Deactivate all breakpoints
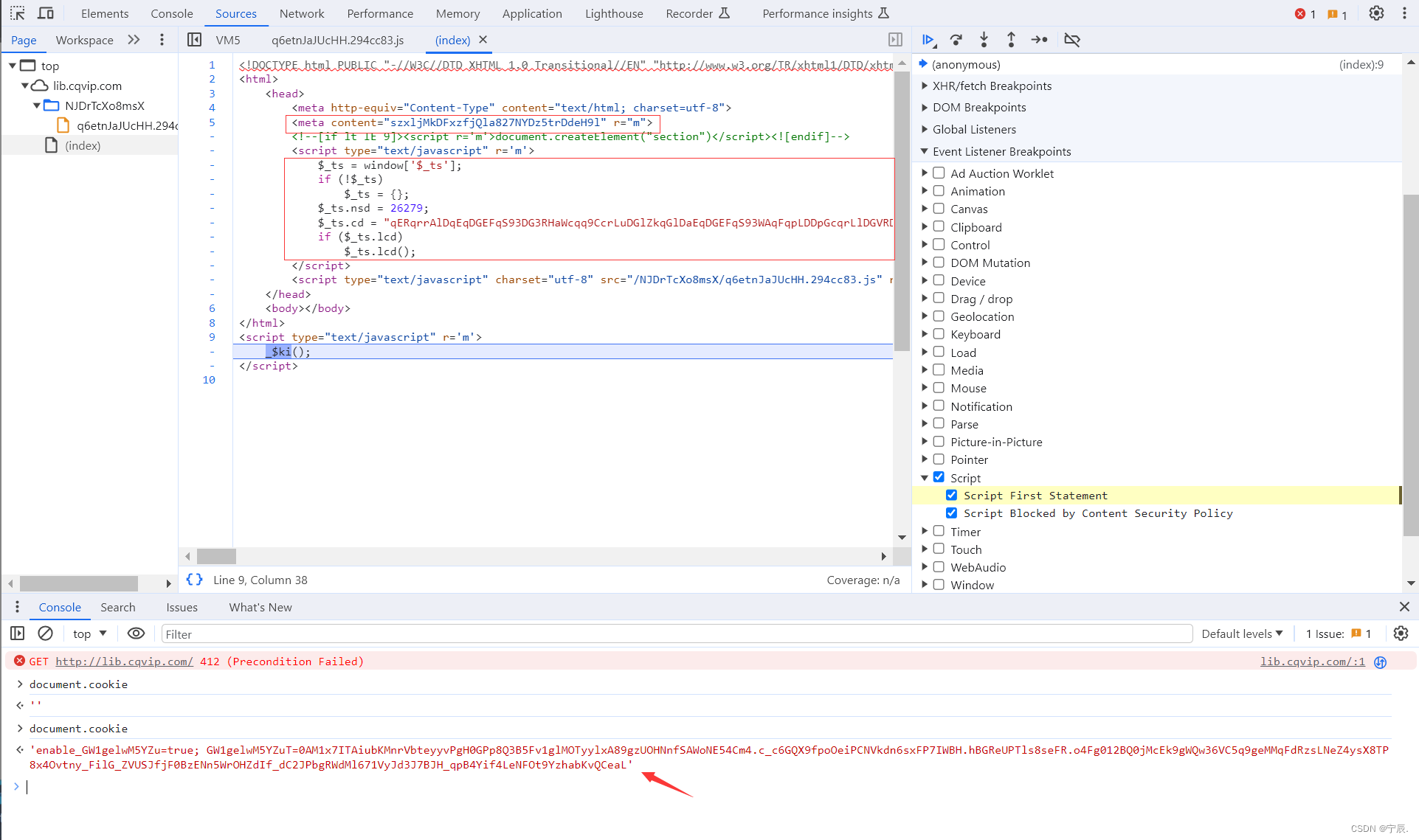 pyautogui.click(x=1072, y=40)
